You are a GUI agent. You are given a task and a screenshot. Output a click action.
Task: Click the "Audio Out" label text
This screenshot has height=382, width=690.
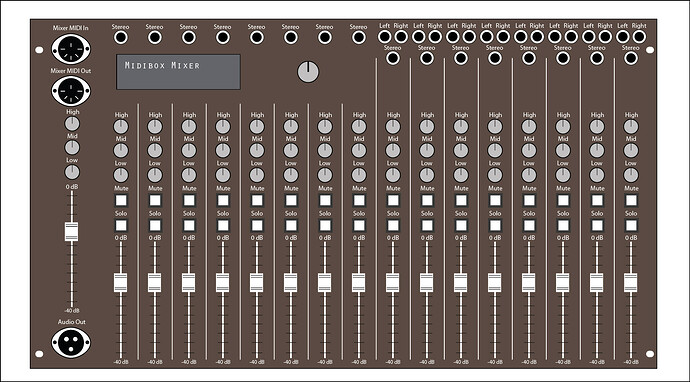coord(72,322)
